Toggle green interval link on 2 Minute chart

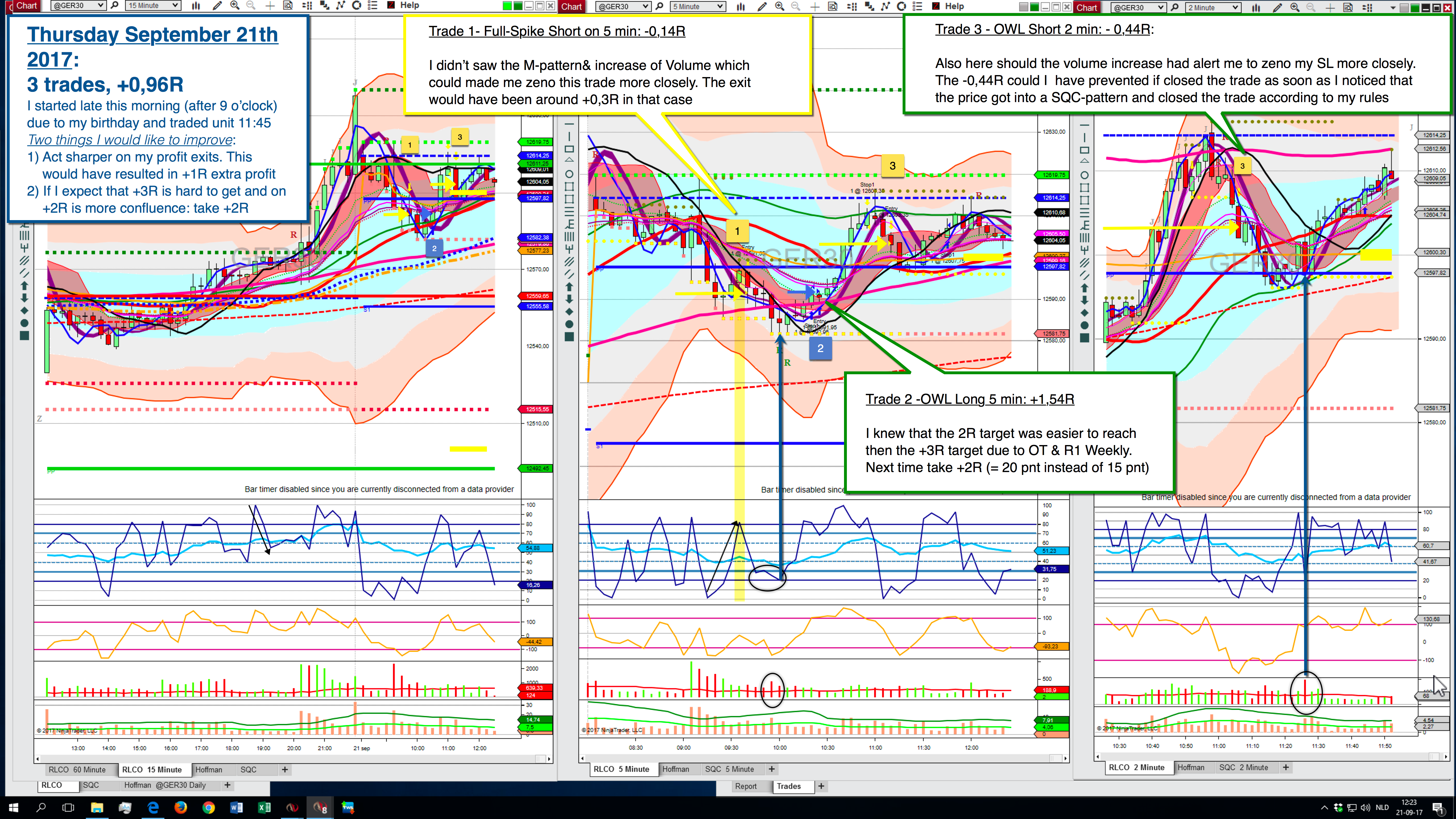tap(1415, 8)
